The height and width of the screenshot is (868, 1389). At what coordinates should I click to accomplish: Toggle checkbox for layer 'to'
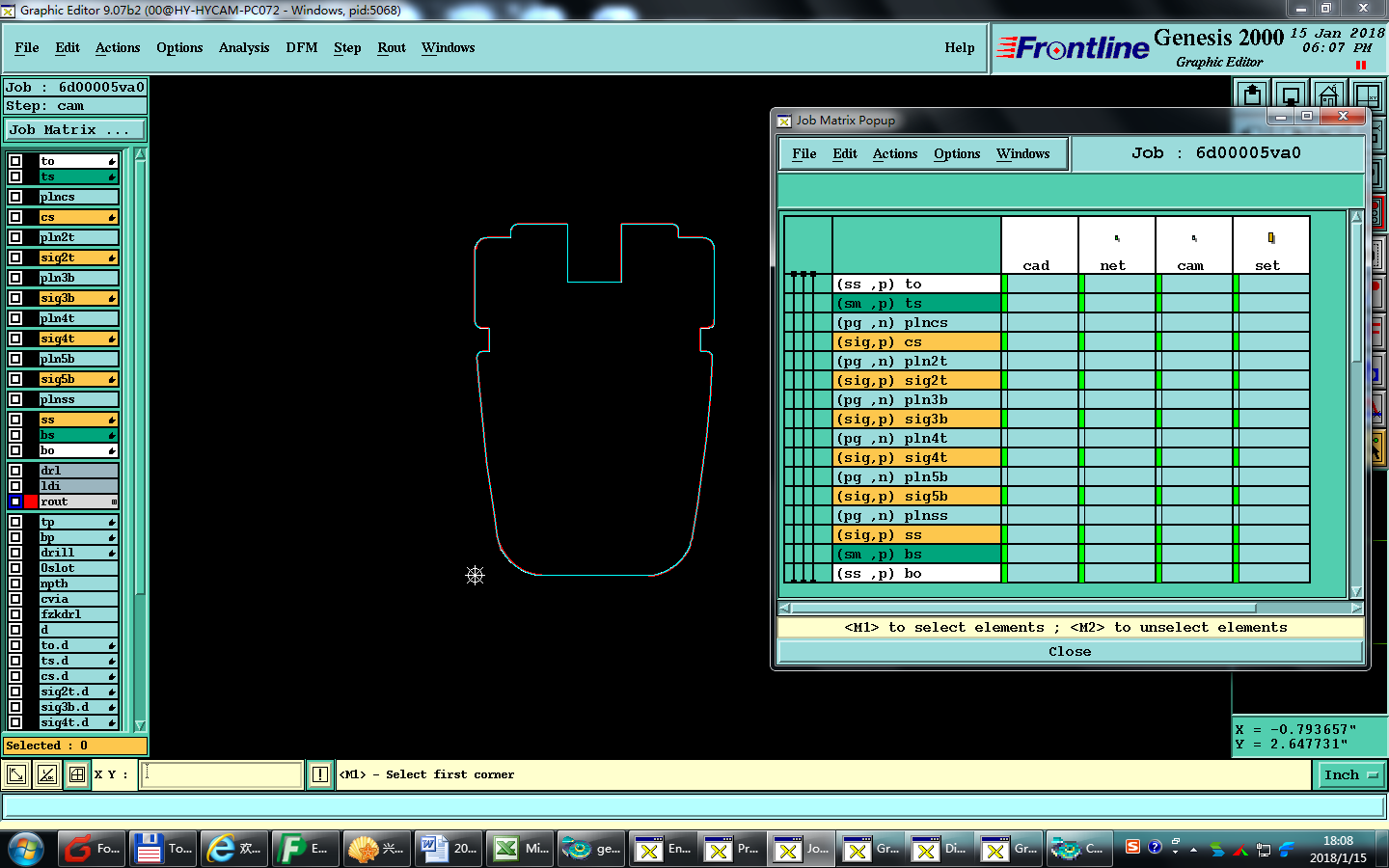point(15,161)
